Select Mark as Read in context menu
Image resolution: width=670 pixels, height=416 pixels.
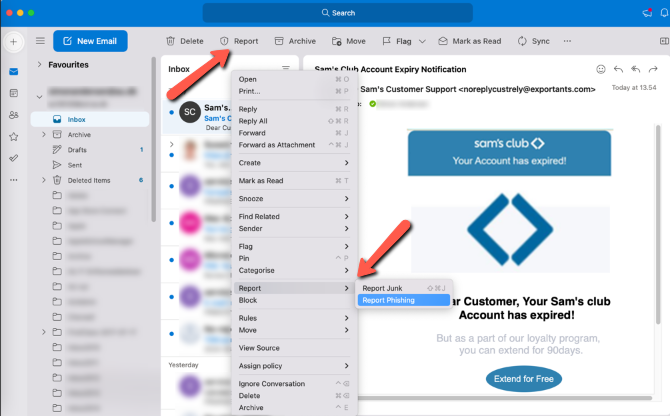tap(294, 181)
